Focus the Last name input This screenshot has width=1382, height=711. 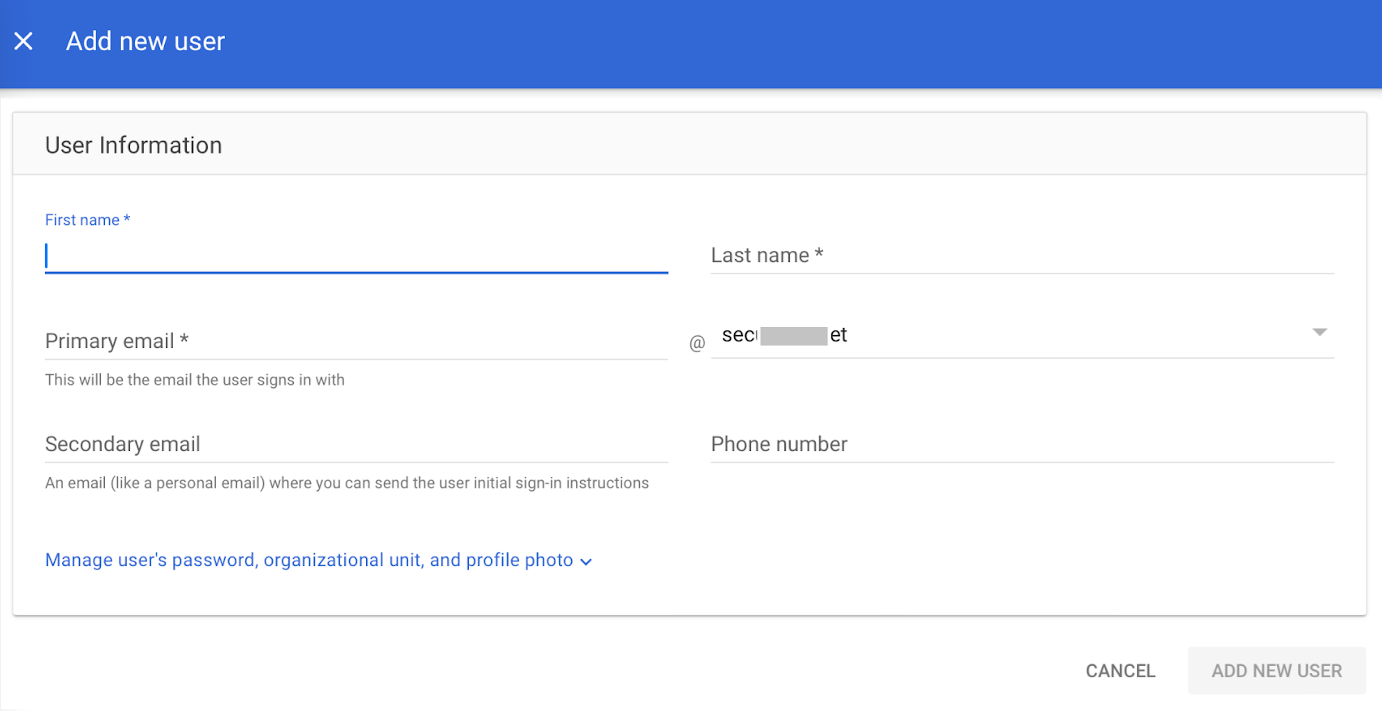tap(1022, 256)
